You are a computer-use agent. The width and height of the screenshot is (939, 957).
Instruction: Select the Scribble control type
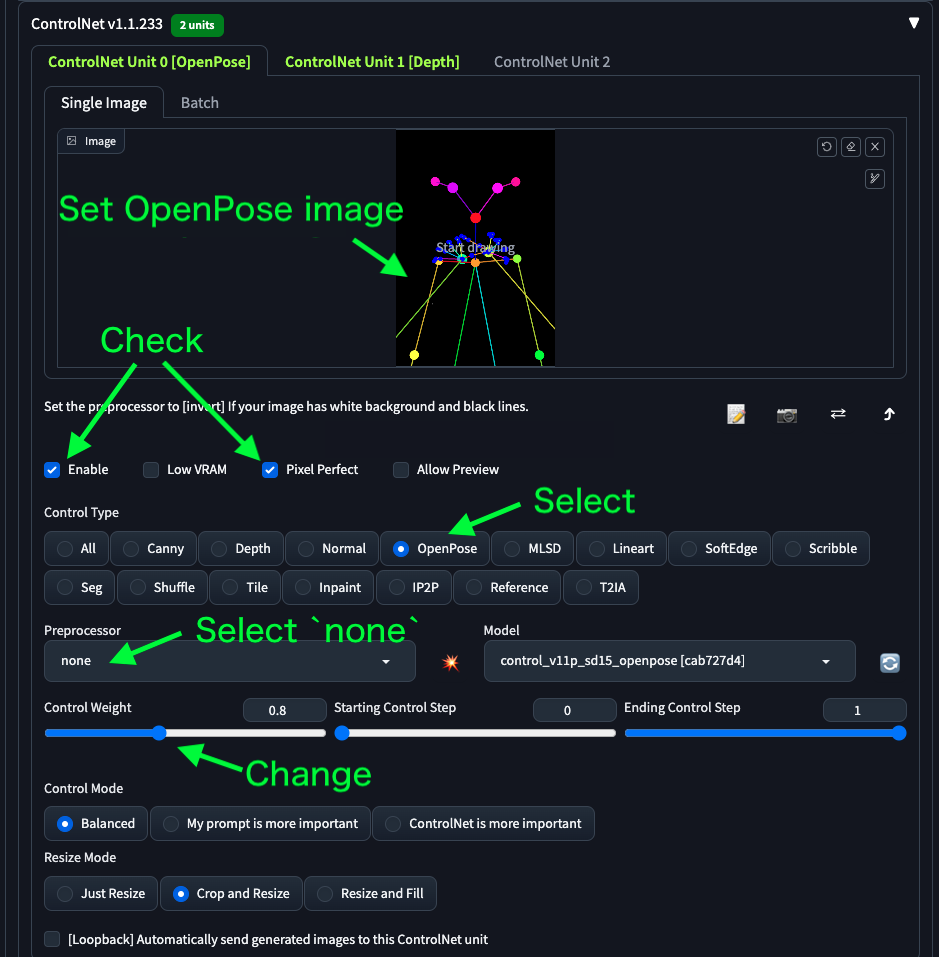pyautogui.click(x=821, y=549)
